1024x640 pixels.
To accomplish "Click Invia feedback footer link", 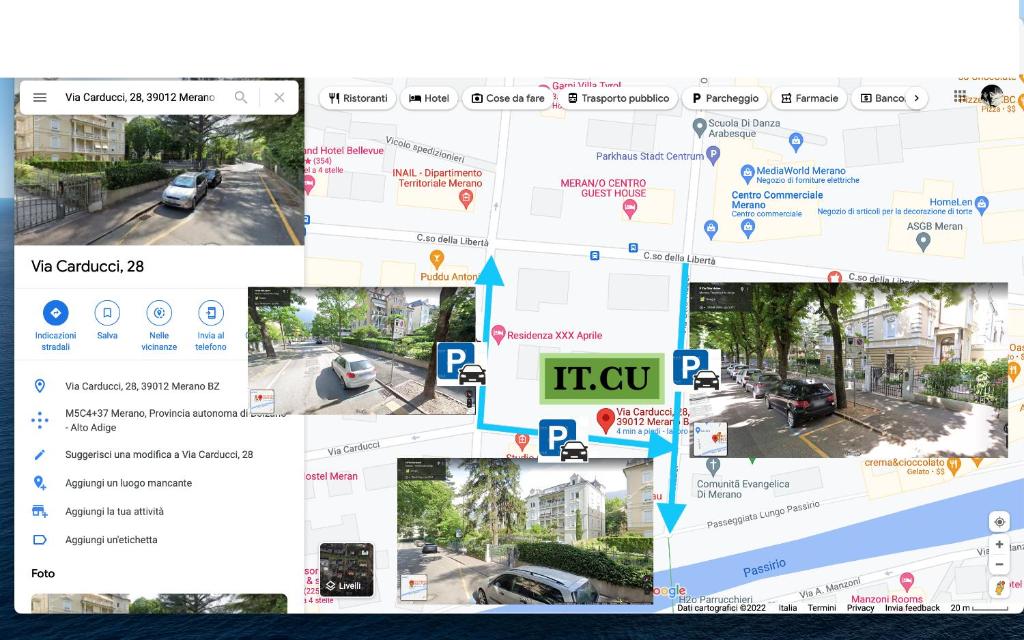I will click(912, 607).
